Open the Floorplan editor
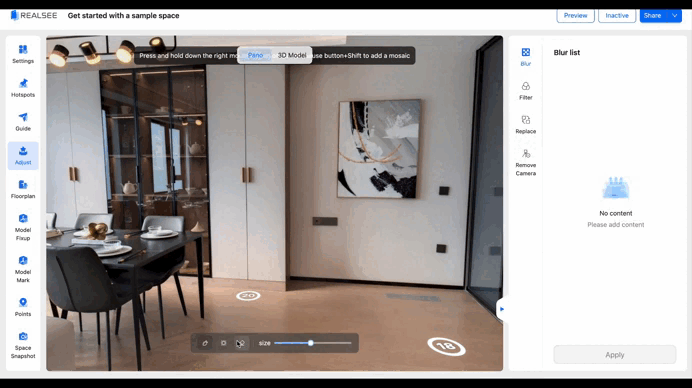 point(23,189)
